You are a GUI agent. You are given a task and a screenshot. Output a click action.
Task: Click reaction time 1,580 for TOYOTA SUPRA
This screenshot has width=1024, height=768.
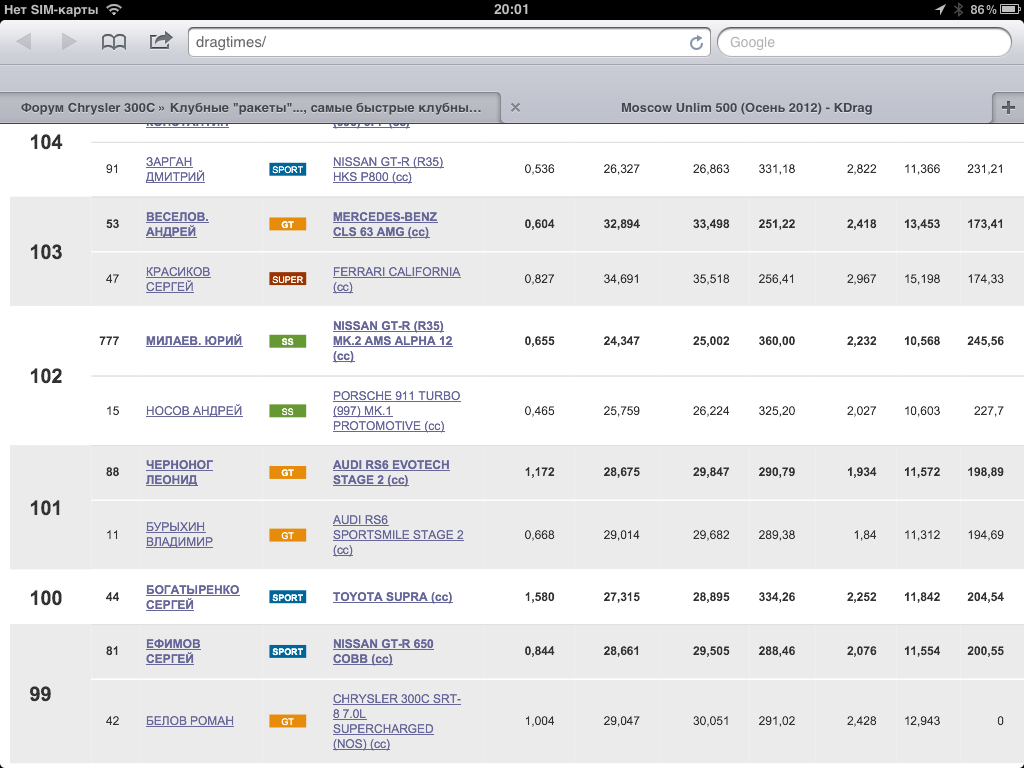pyautogui.click(x=539, y=597)
